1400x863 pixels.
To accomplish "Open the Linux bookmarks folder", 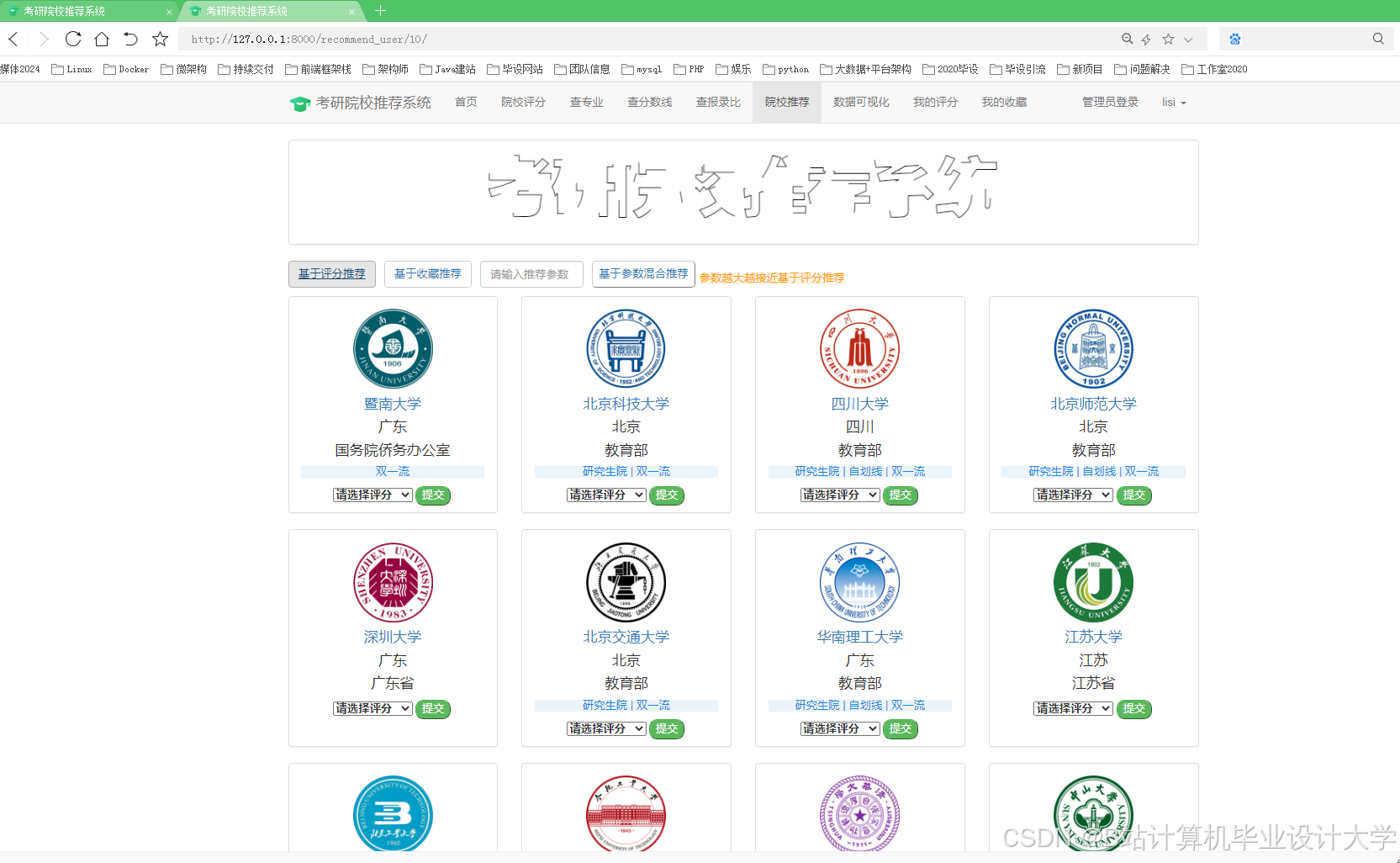I will 71,69.
